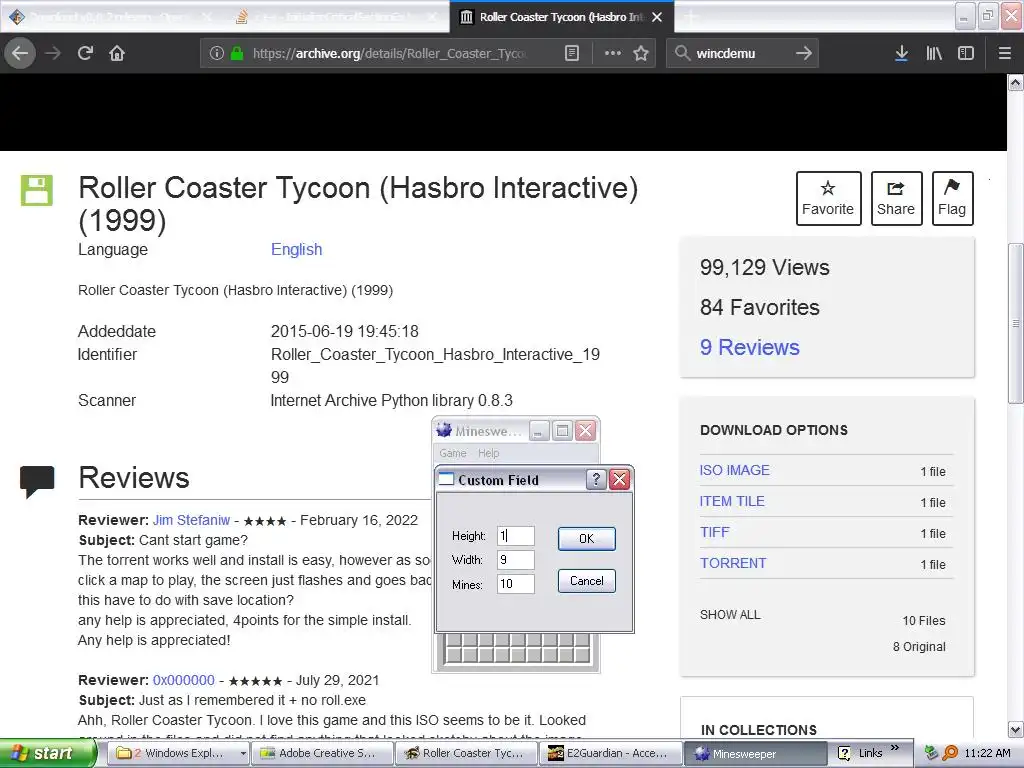Open the library bookshelf icon
This screenshot has width=1024, height=768.
pyautogui.click(x=934, y=53)
